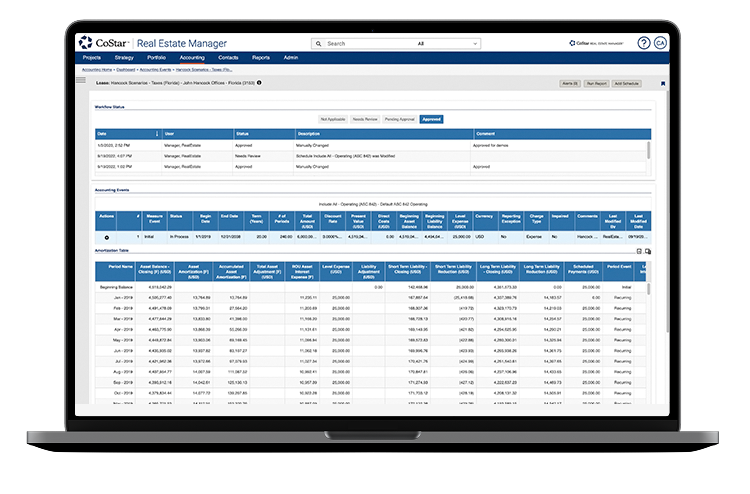Image resolution: width=750 pixels, height=494 pixels.
Task: Select the Needs Review workflow status
Action: click(x=365, y=119)
